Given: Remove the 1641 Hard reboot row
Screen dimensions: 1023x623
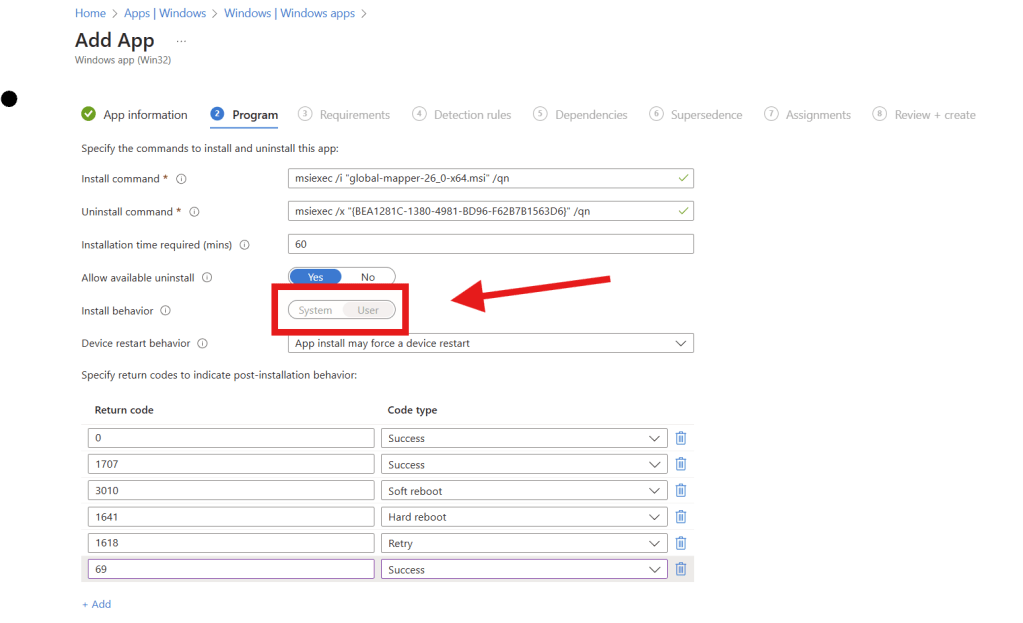Looking at the screenshot, I should [680, 517].
